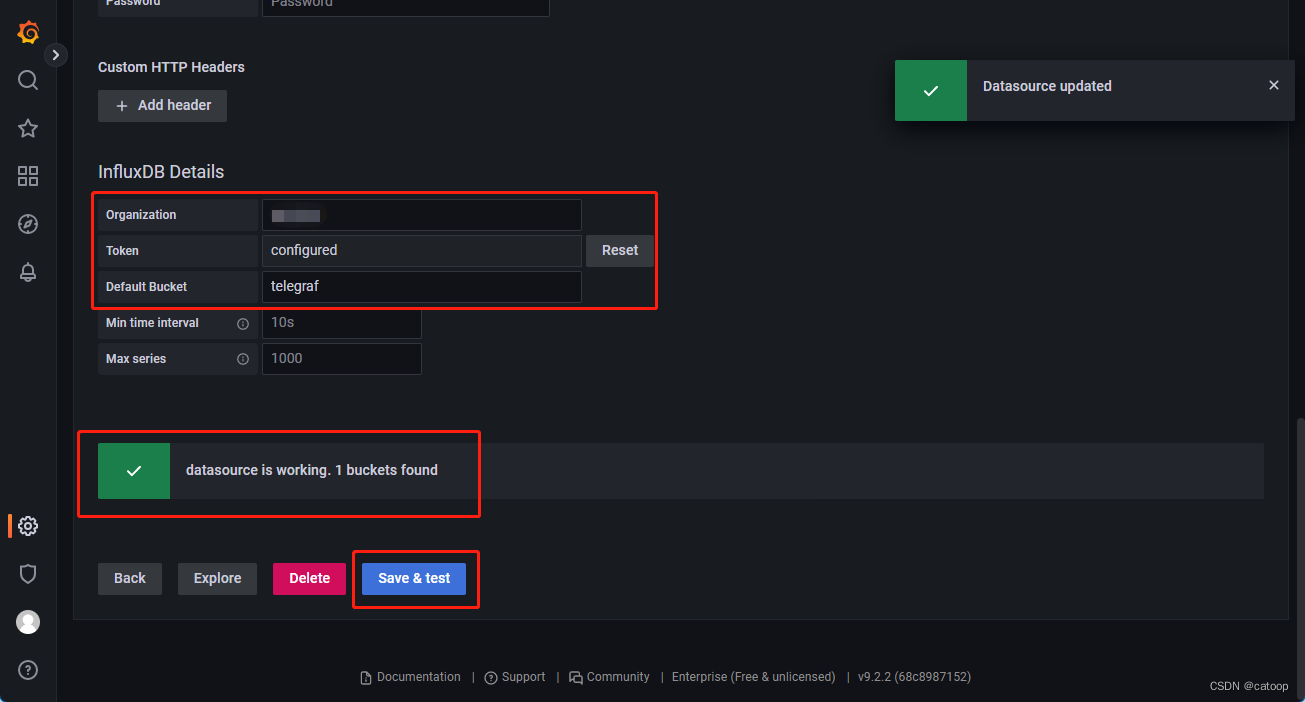Image resolution: width=1305 pixels, height=702 pixels.
Task: Reset the configured token
Action: coord(620,250)
